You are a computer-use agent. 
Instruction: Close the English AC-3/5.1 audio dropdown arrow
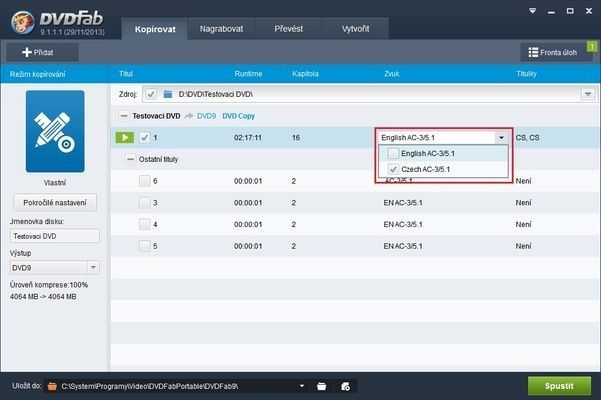pyautogui.click(x=501, y=138)
